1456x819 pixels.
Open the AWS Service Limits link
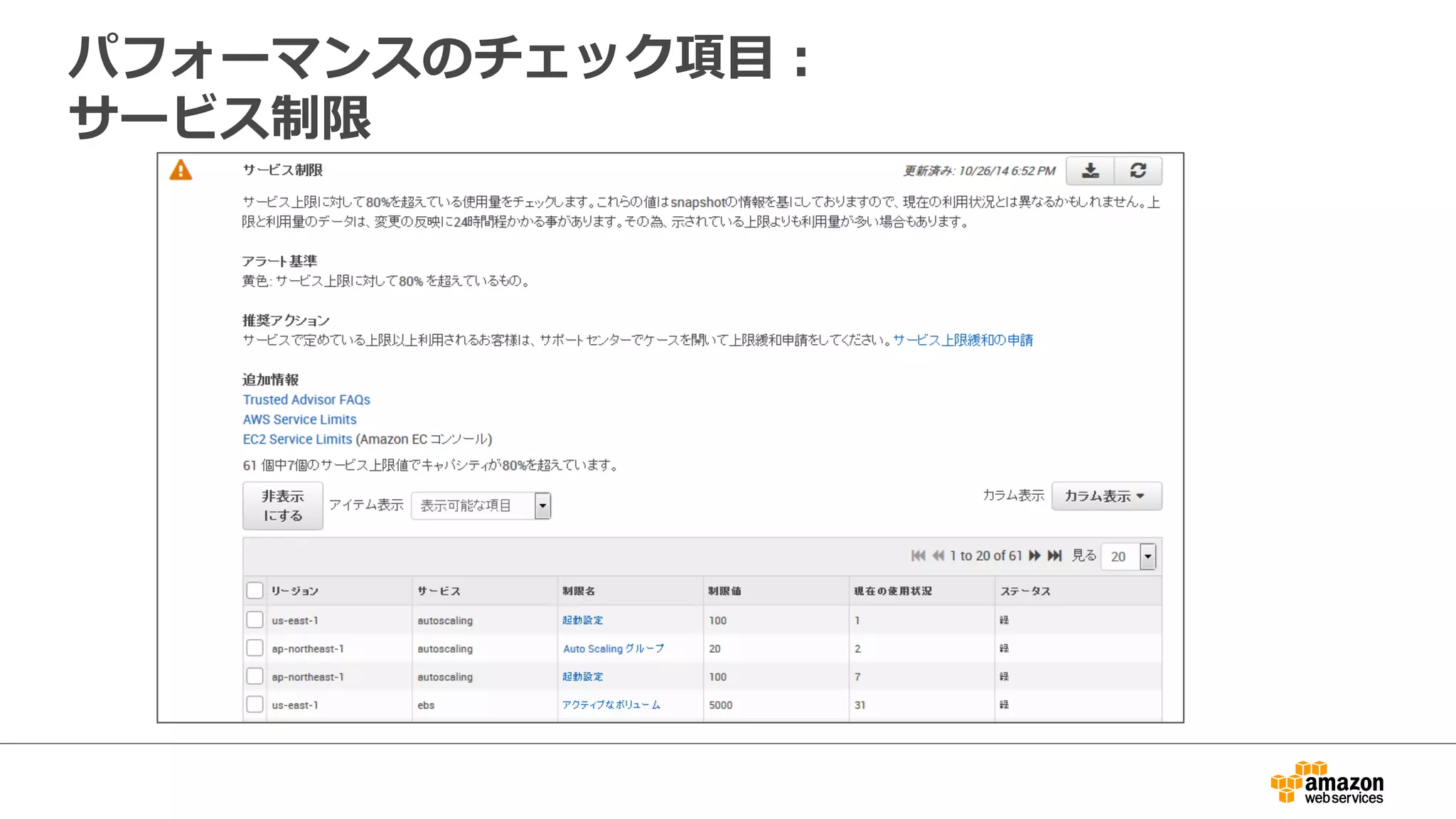(x=299, y=419)
